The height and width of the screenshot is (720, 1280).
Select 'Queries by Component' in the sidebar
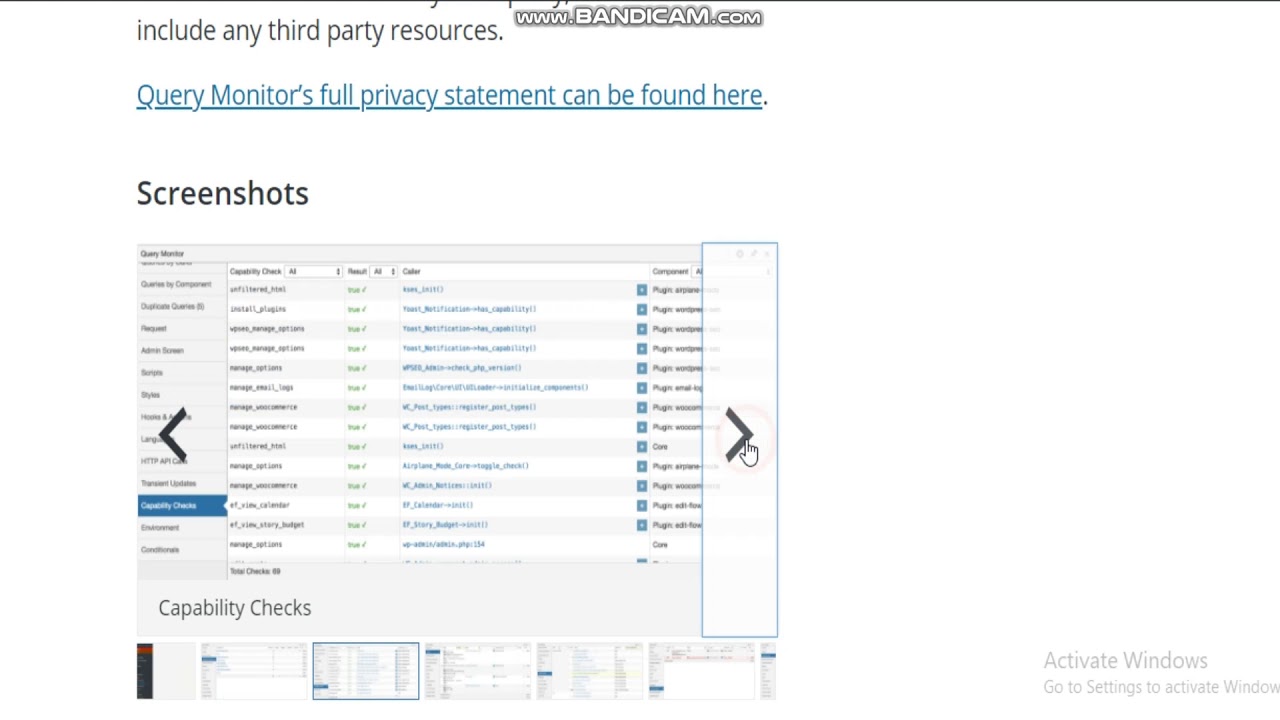click(176, 285)
